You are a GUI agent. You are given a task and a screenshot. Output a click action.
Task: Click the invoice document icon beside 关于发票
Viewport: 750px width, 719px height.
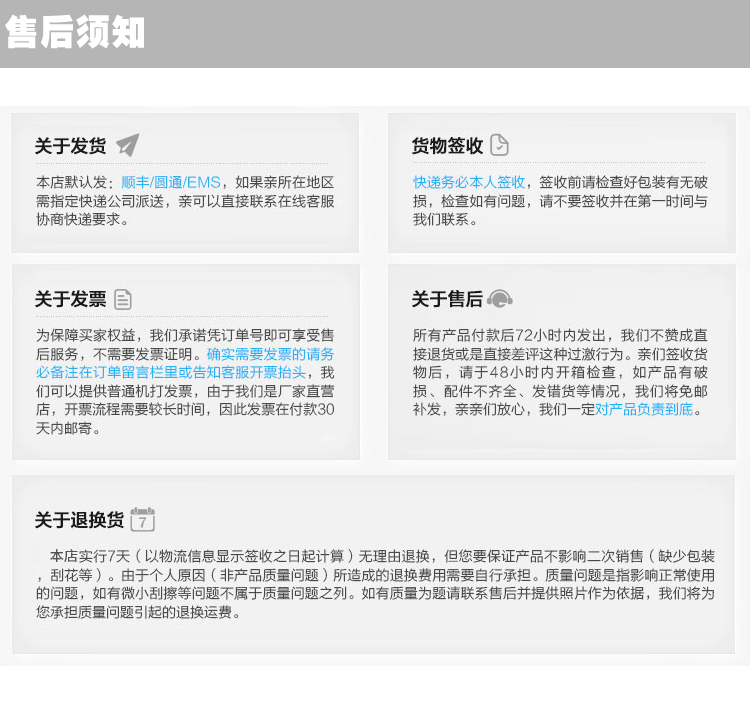[x=123, y=299]
